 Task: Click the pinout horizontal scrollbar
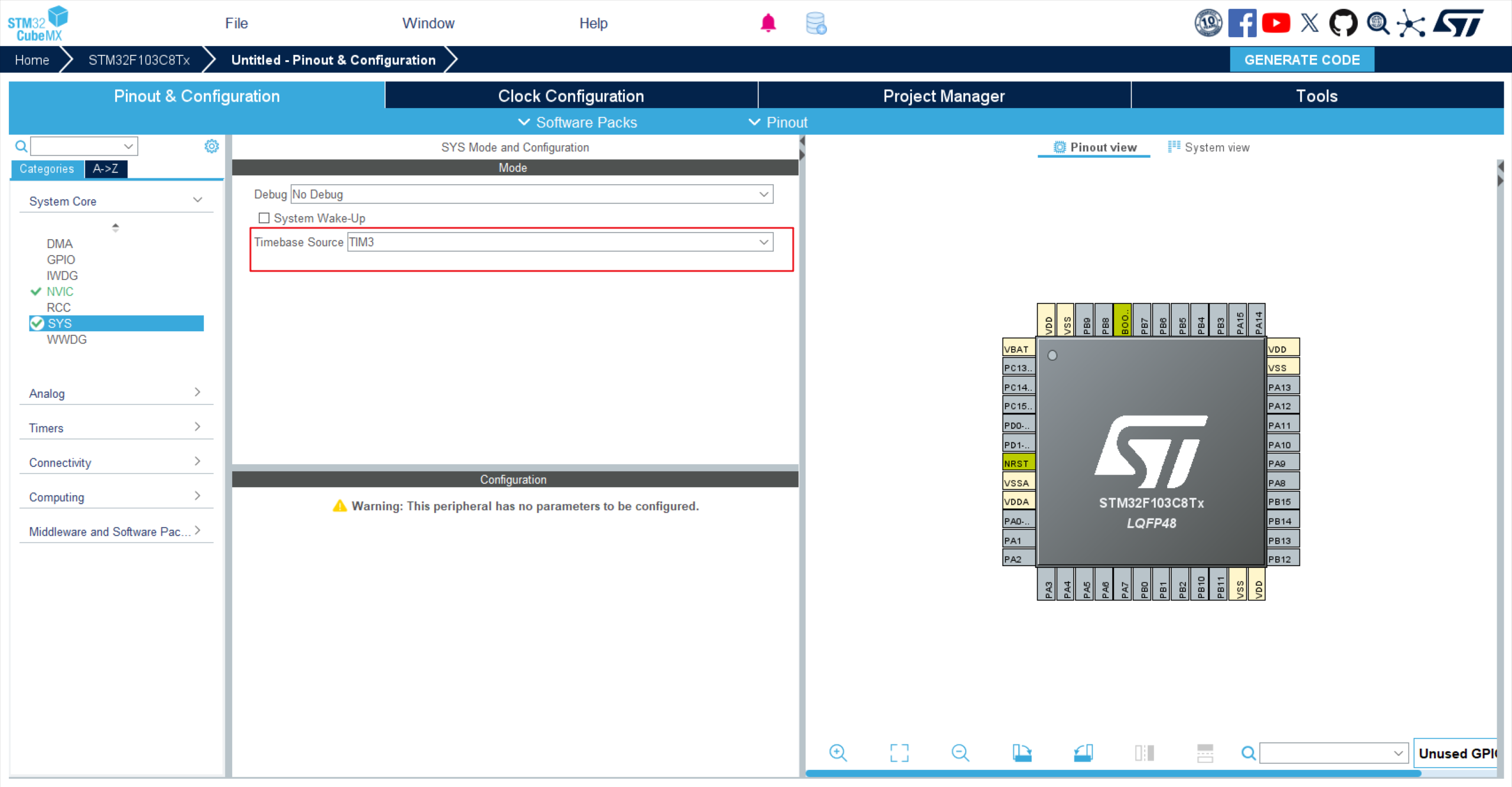tap(1113, 773)
